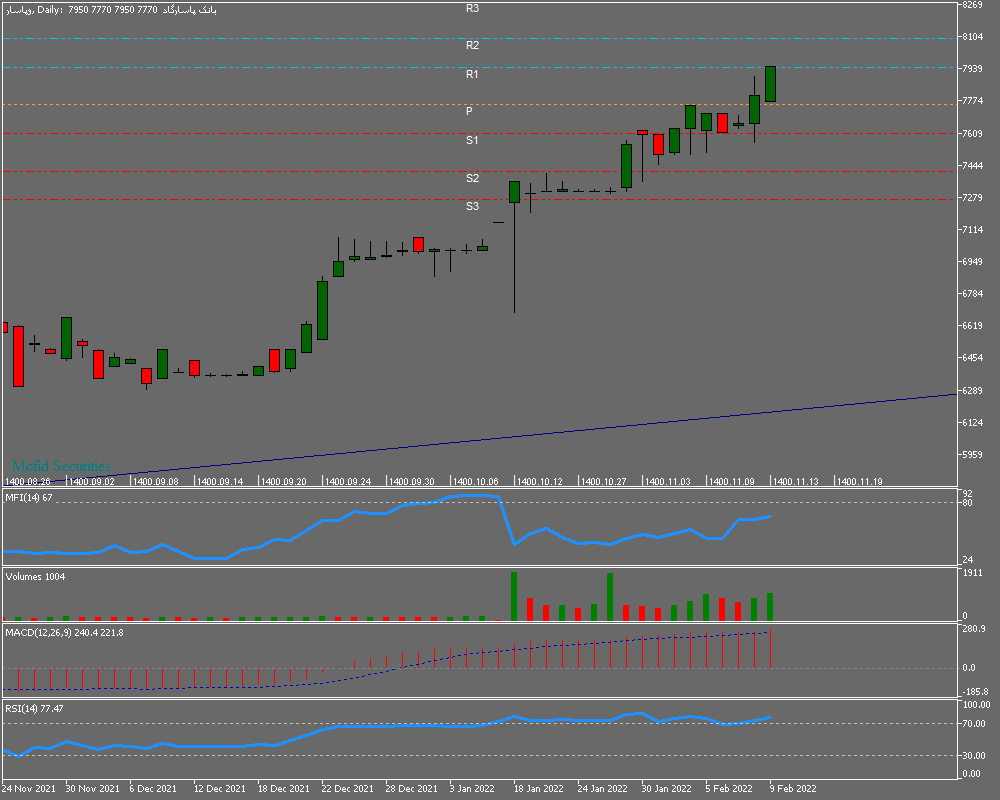The width and height of the screenshot is (1000, 800).
Task: Select the latest tall green candlestick
Action: [x=771, y=84]
